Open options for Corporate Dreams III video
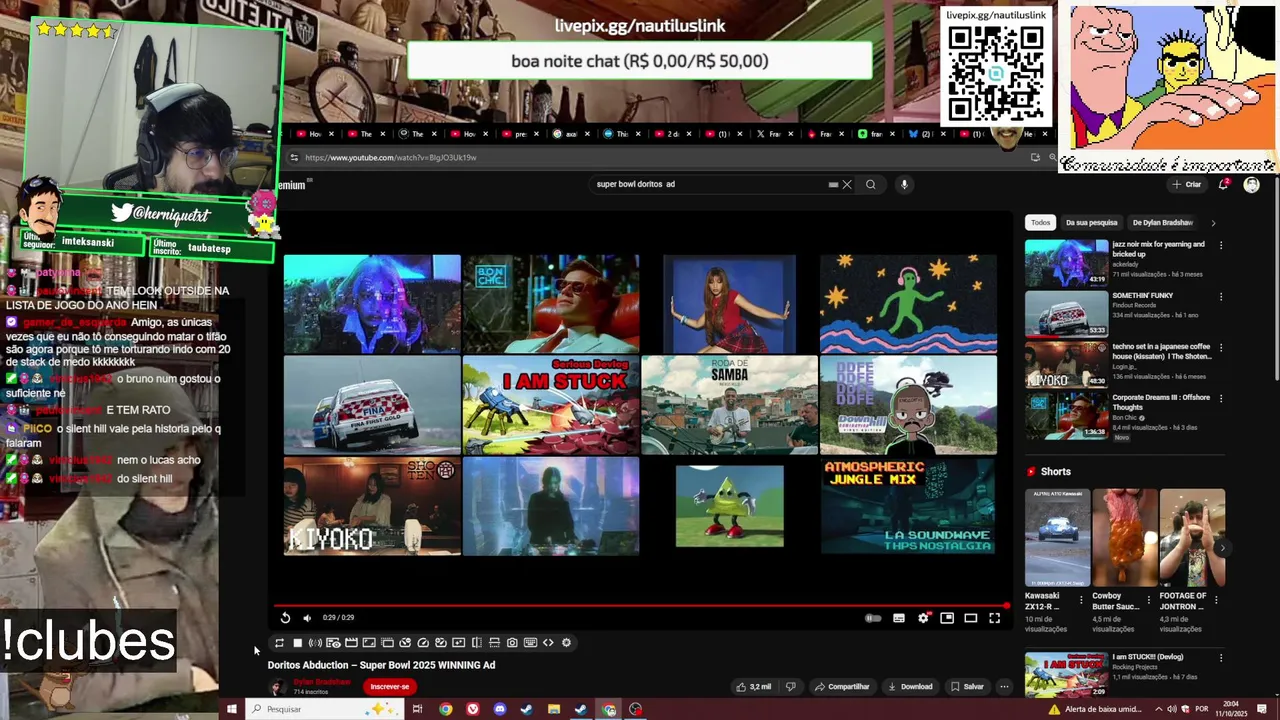Viewport: 1280px width, 720px height. 1220,399
